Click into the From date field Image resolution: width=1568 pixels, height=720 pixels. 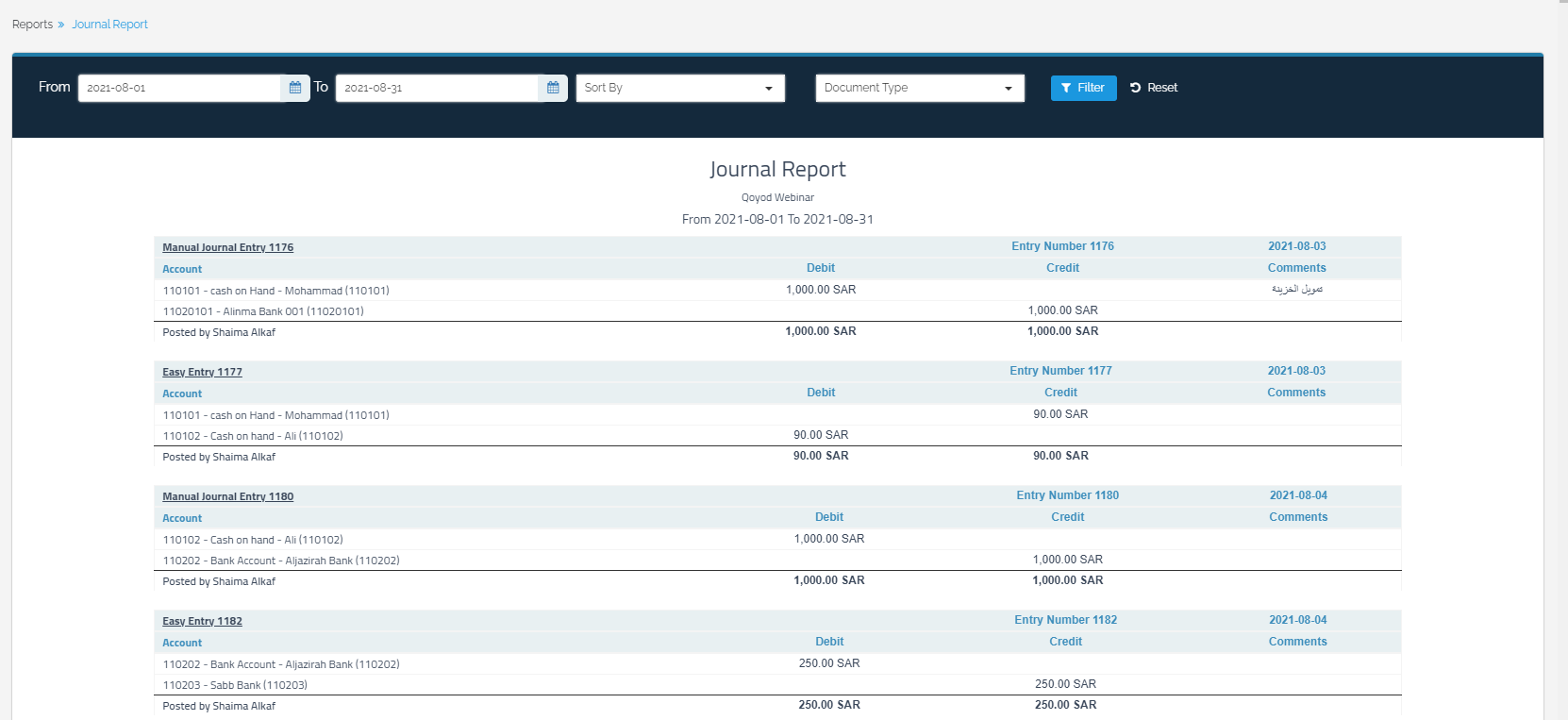[x=179, y=88]
